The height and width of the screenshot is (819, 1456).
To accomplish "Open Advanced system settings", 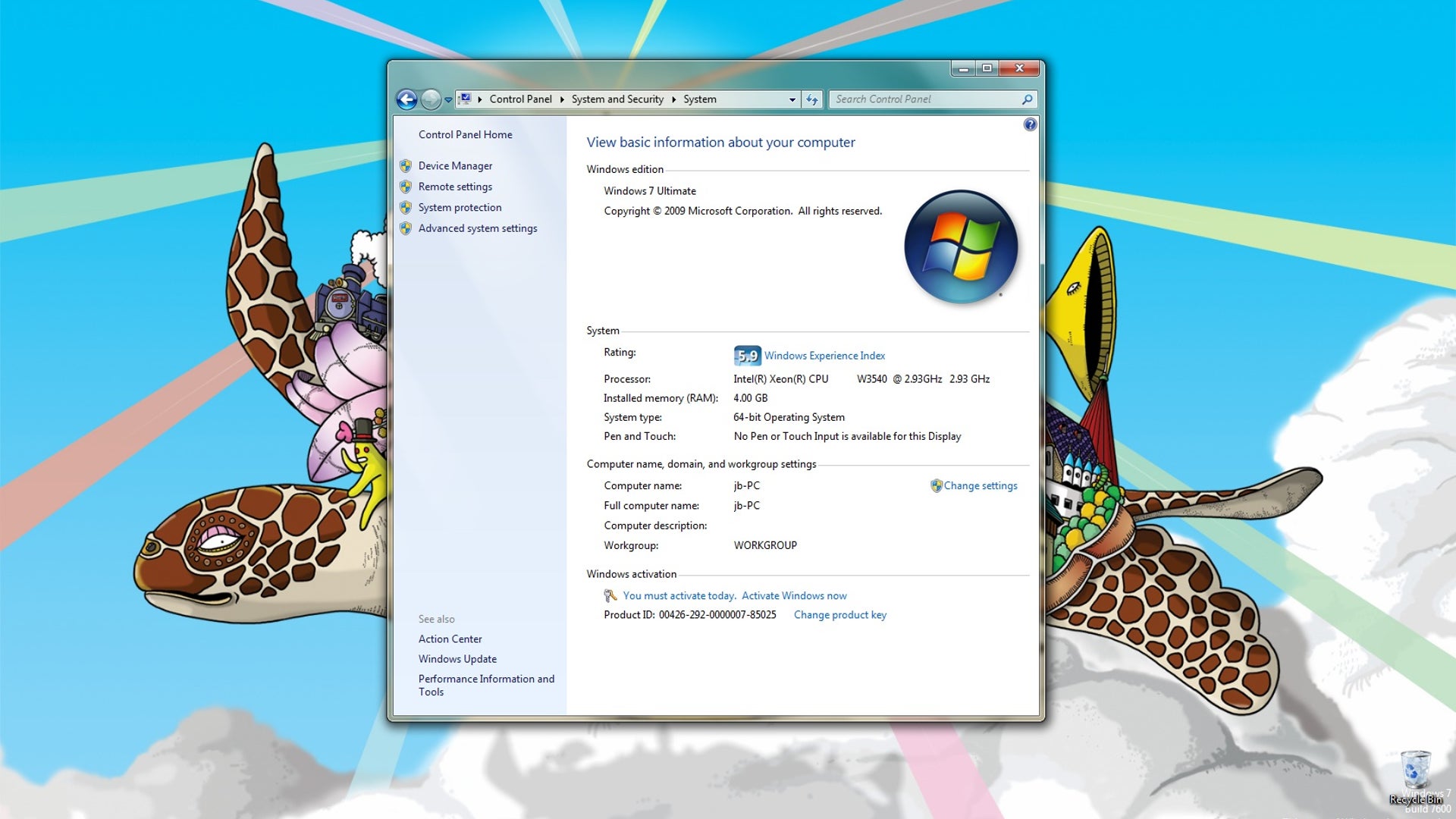I will [478, 228].
